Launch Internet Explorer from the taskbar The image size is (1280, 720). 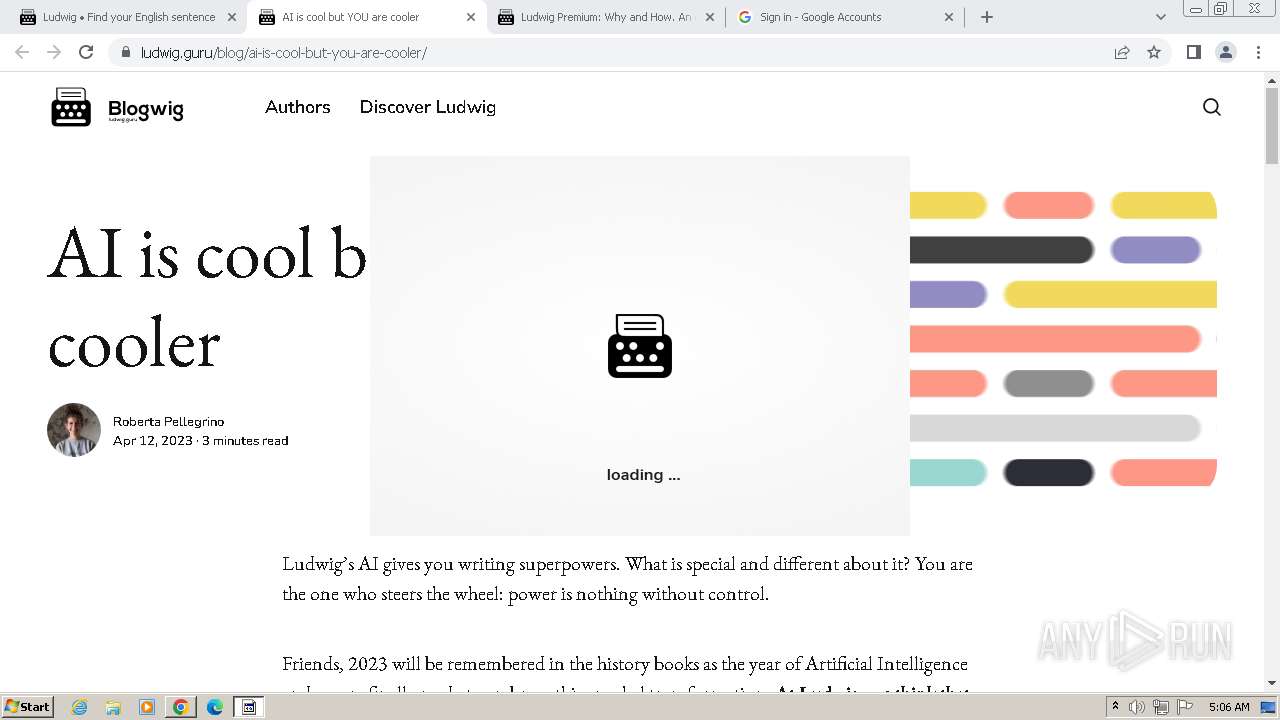(x=79, y=707)
